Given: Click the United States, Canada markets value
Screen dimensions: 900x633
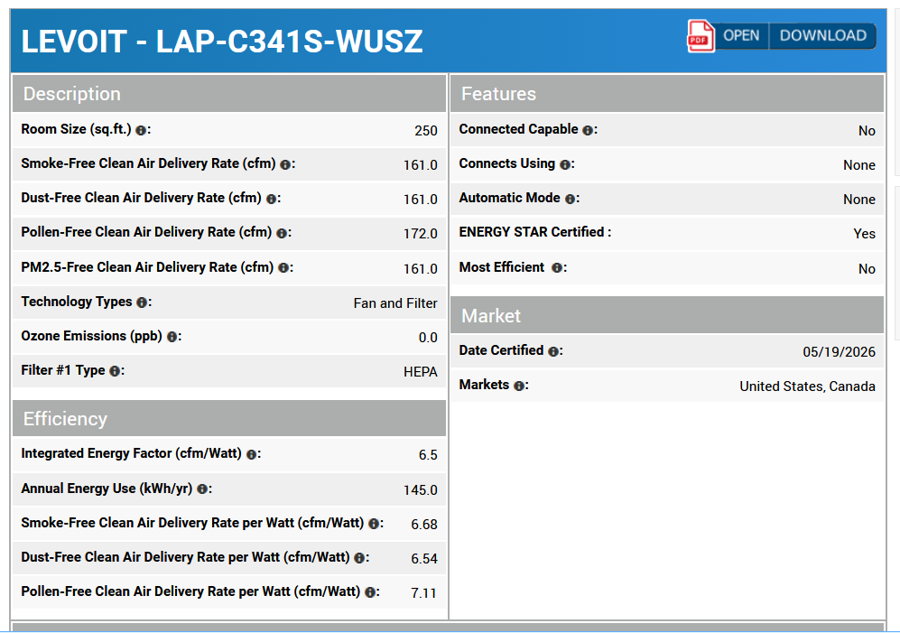Looking at the screenshot, I should [808, 386].
